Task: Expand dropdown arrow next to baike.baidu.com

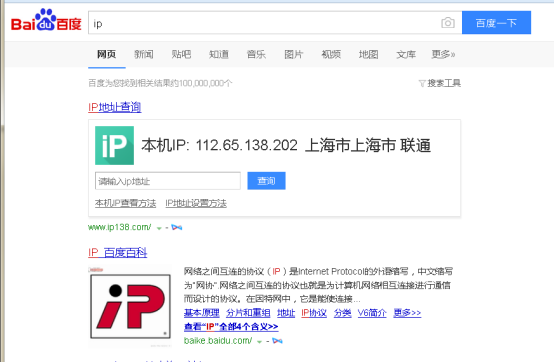Action: coord(259,342)
